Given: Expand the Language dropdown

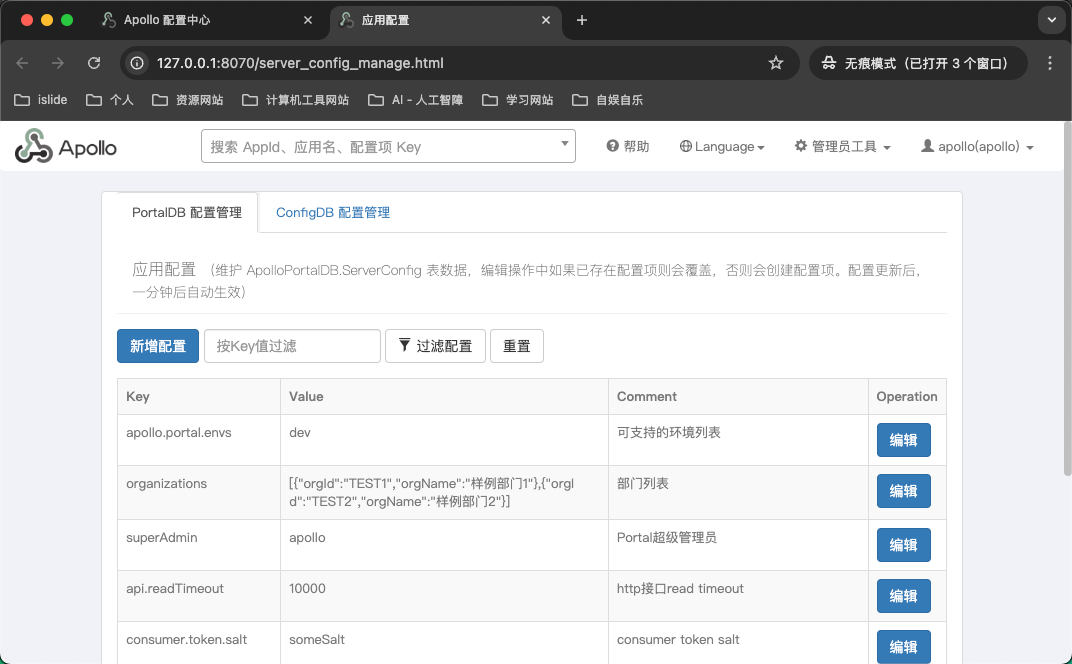Looking at the screenshot, I should click(x=722, y=147).
